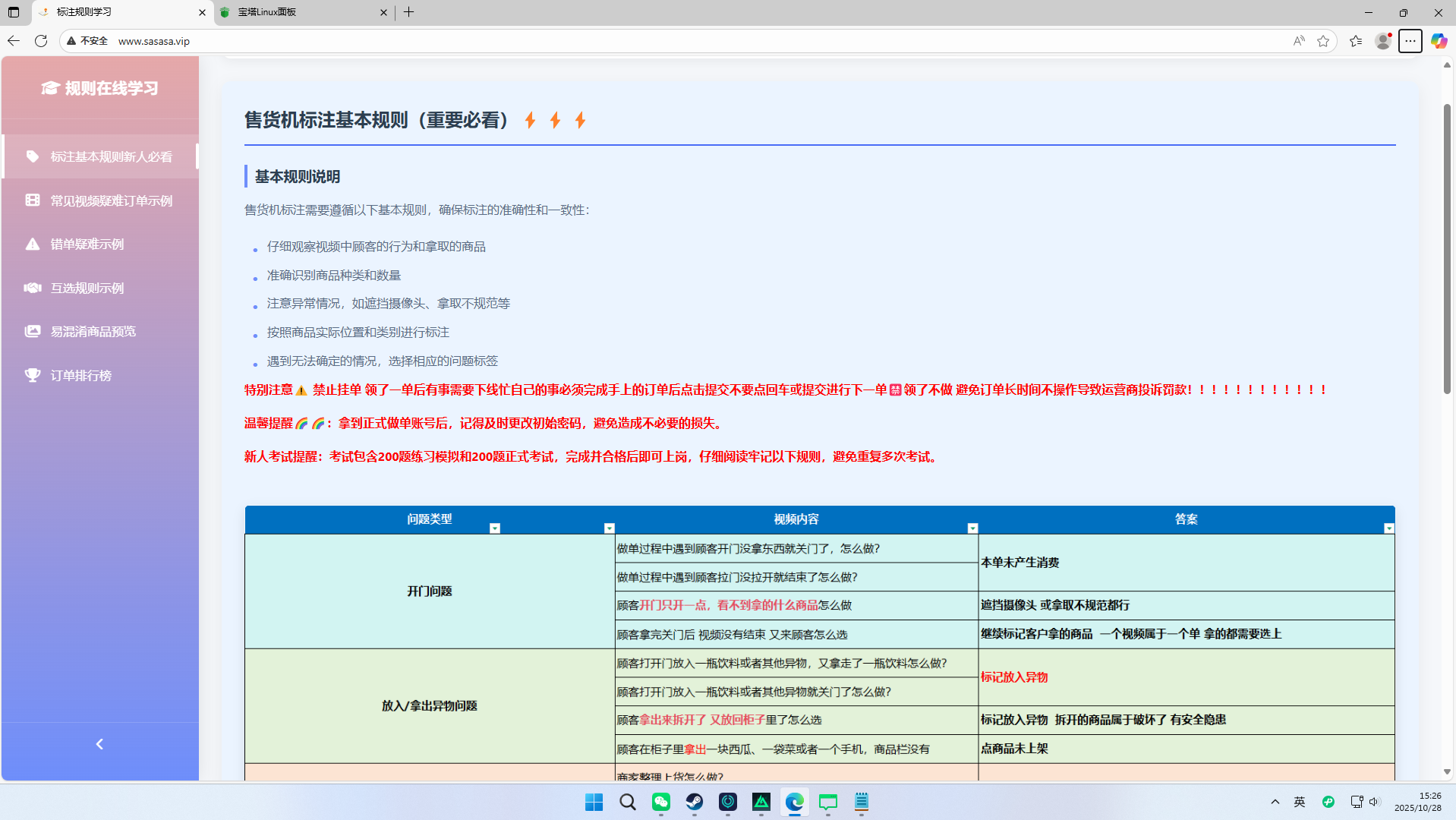Open the Copilot icon in the browser toolbar
Viewport: 1456px width, 820px height.
coord(1439,41)
